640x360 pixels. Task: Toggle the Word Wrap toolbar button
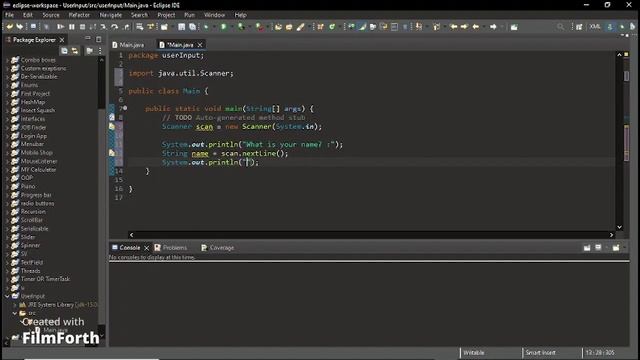(x=384, y=27)
